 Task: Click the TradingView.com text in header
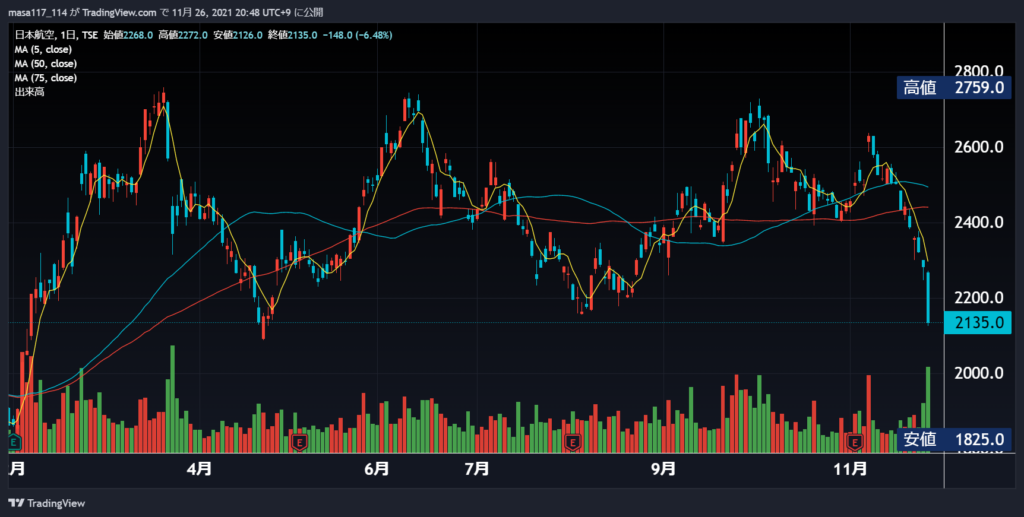click(x=120, y=12)
